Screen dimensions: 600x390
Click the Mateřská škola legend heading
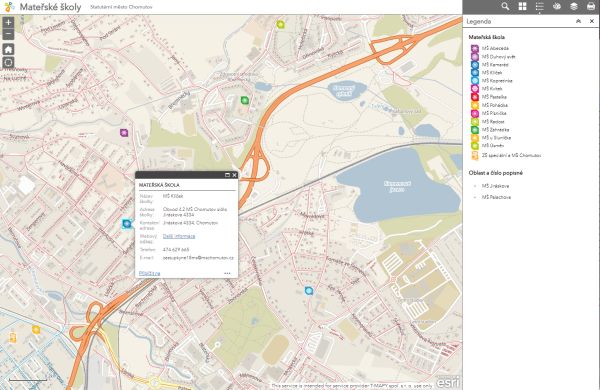(x=486, y=37)
